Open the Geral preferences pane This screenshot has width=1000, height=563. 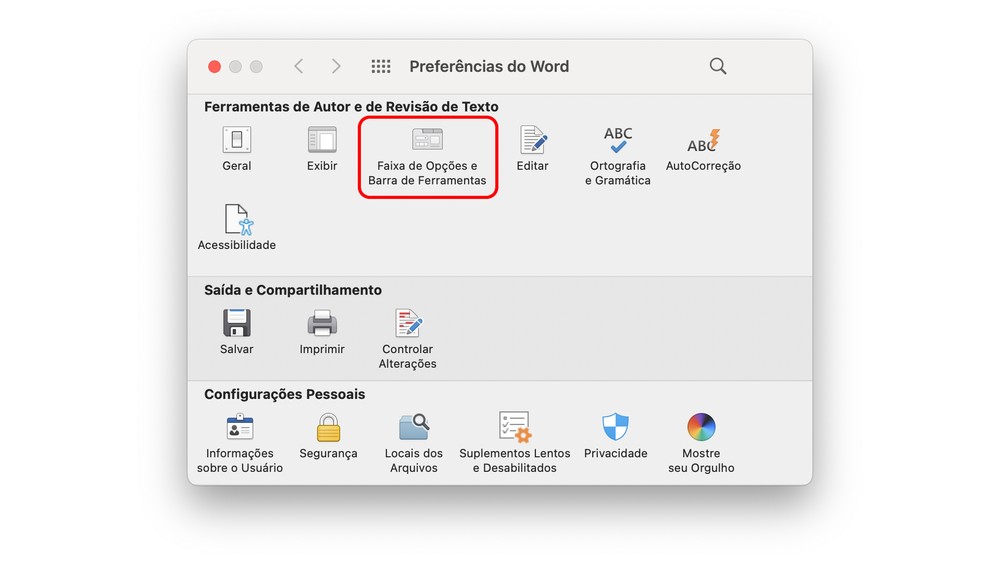237,149
